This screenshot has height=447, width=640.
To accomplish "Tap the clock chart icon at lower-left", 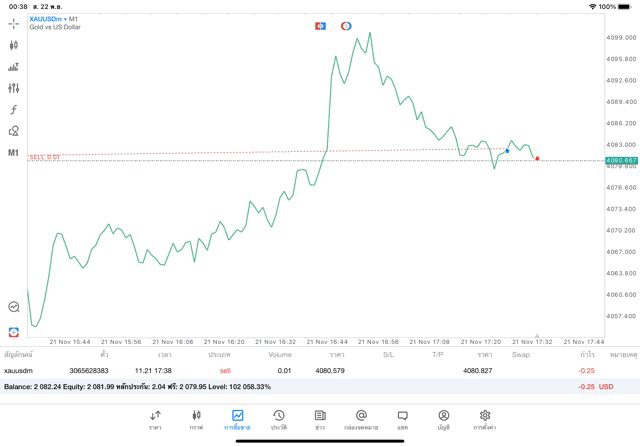I will 14,307.
